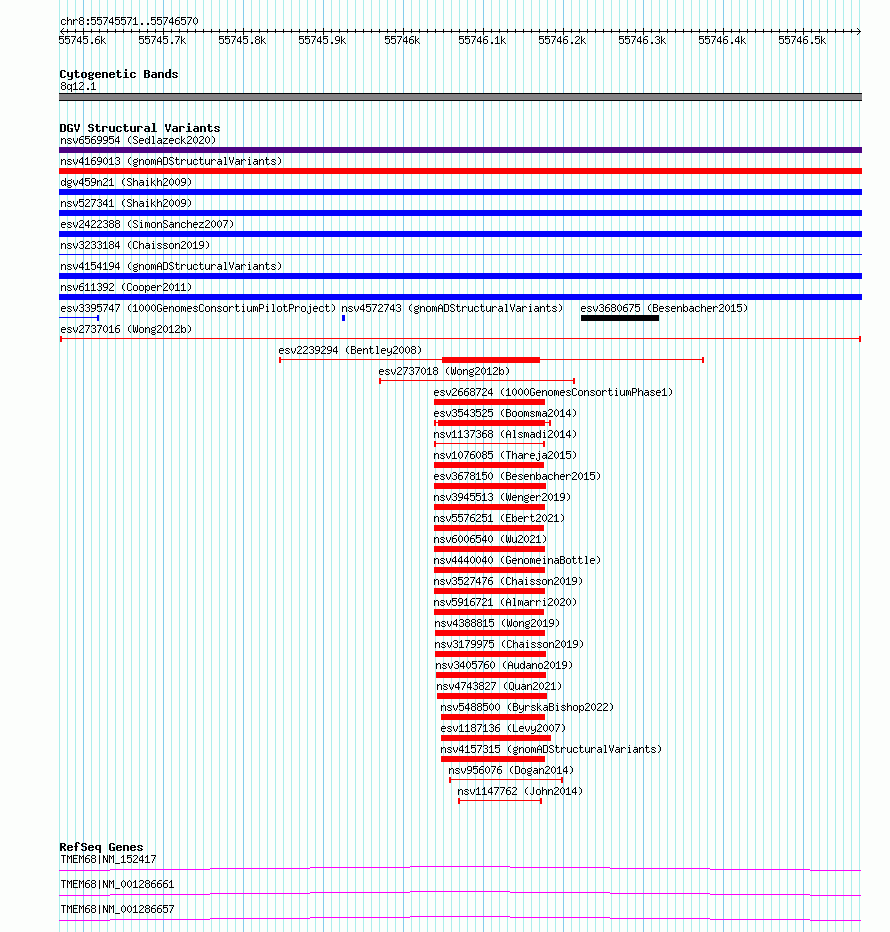
Task: Click TMEM68|NM_001286657 transcript
Action: tap(117, 909)
